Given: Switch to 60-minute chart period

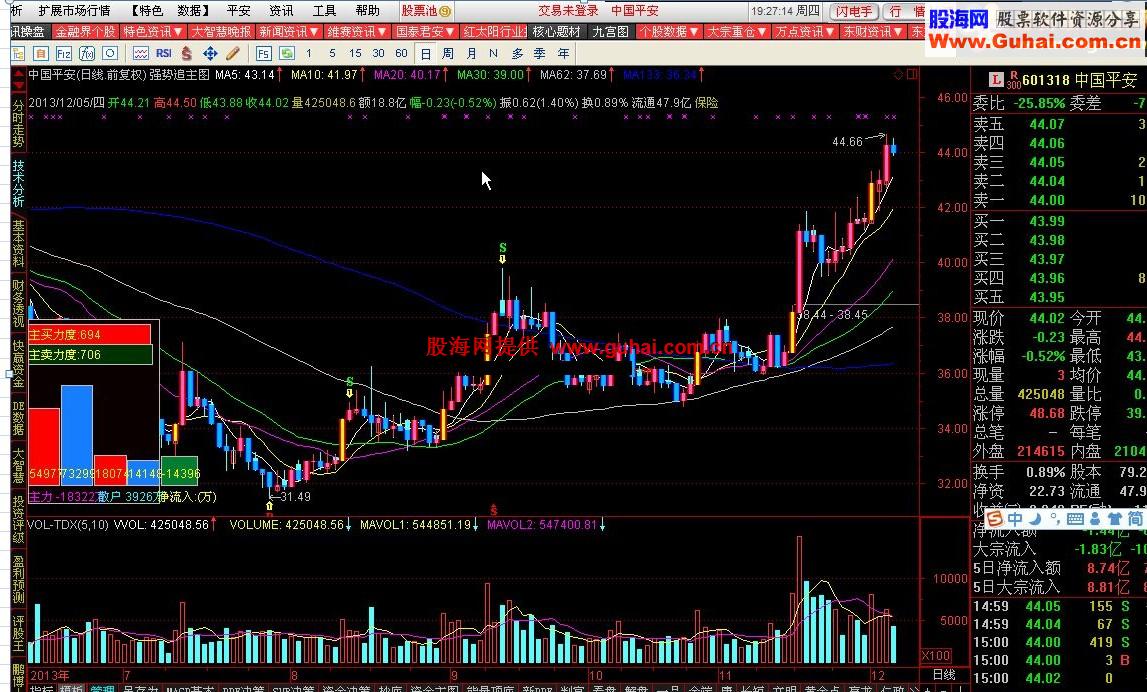Looking at the screenshot, I should [402, 53].
